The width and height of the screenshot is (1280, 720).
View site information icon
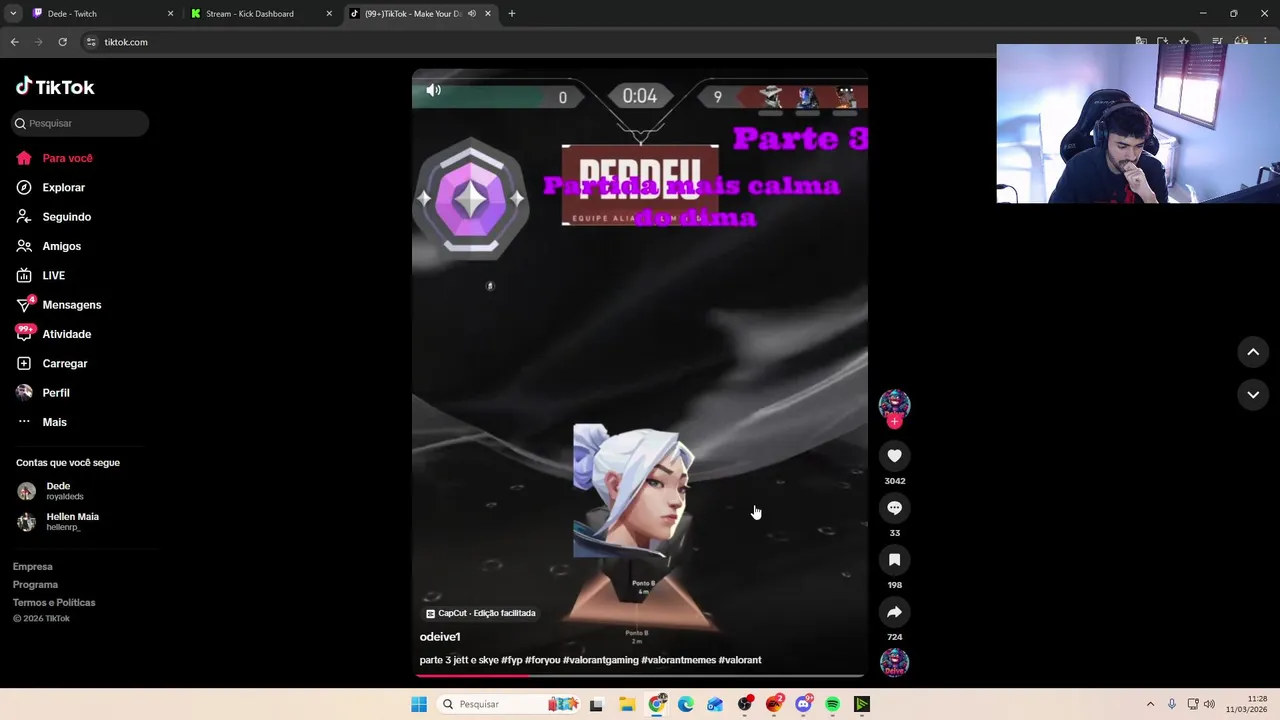91,42
